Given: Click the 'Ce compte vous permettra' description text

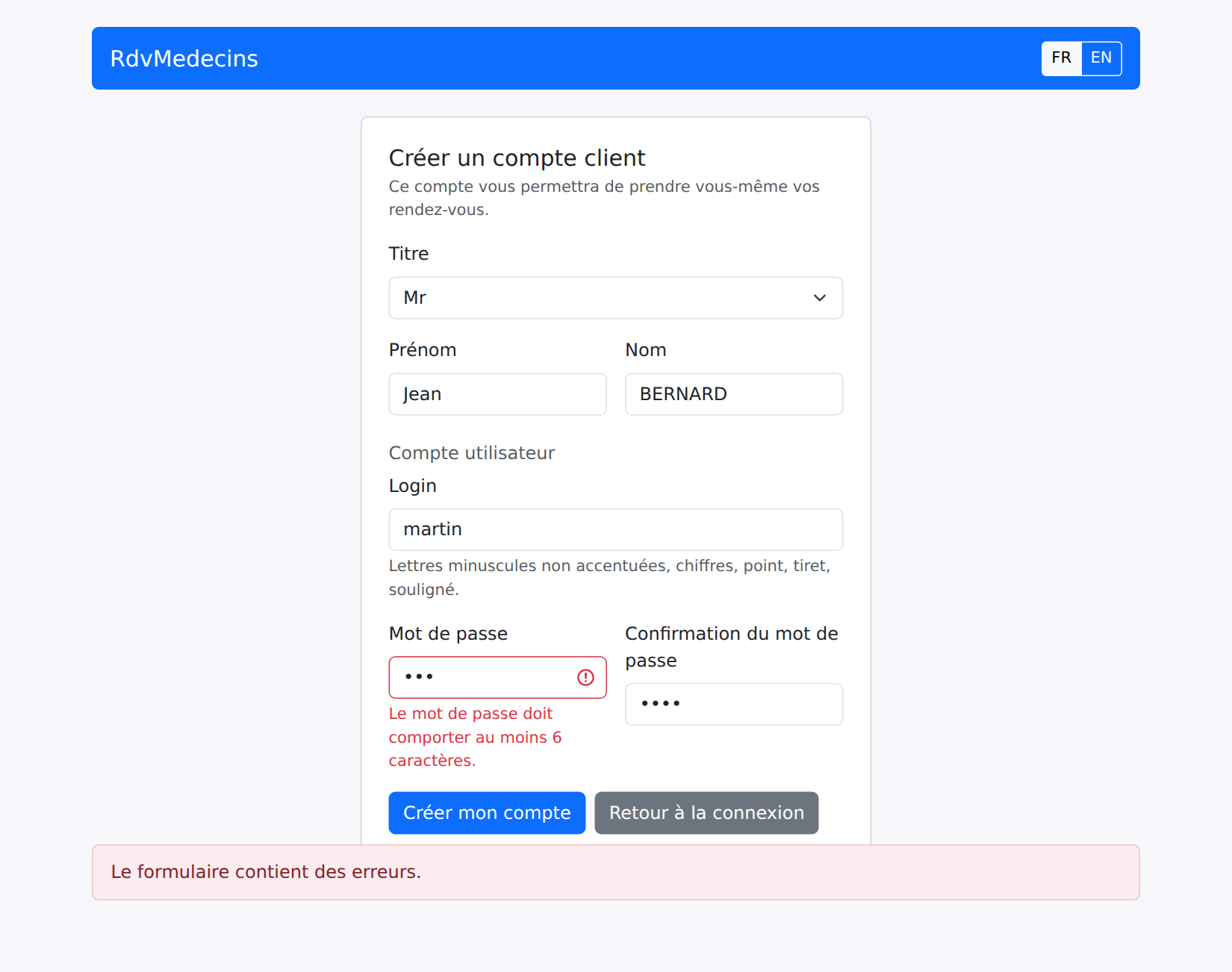Looking at the screenshot, I should pyautogui.click(x=604, y=198).
